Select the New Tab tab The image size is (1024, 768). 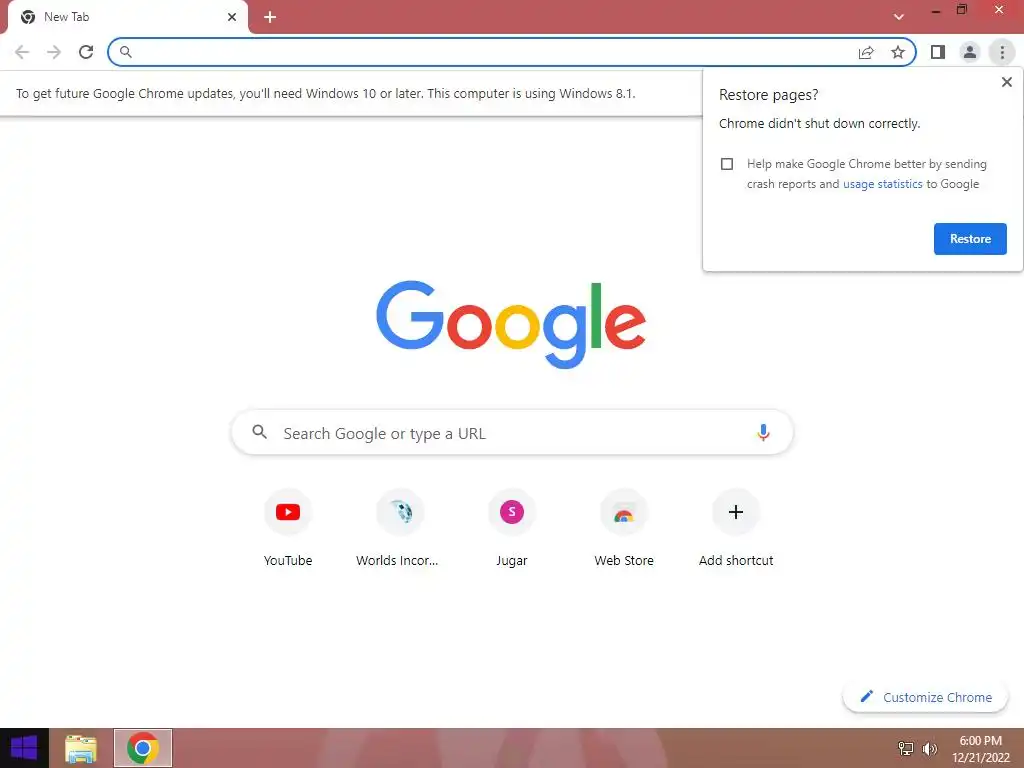tap(128, 17)
